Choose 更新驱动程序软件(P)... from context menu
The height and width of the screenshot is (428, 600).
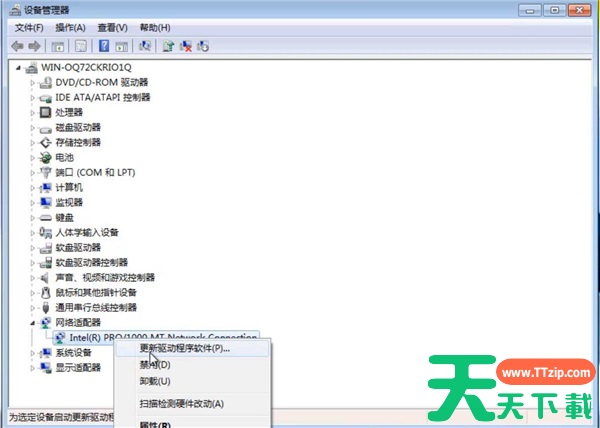pyautogui.click(x=192, y=348)
